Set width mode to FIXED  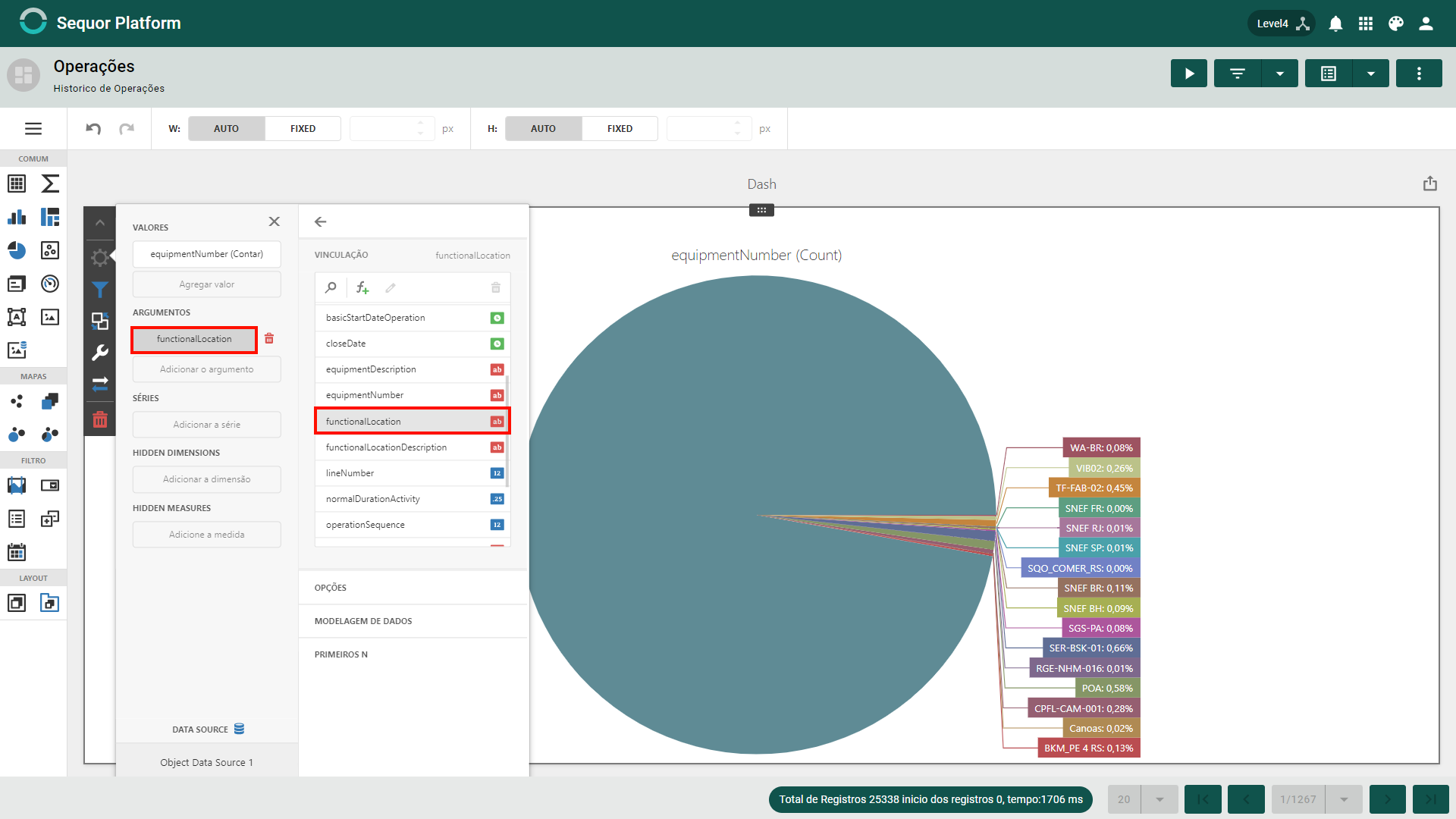point(303,129)
